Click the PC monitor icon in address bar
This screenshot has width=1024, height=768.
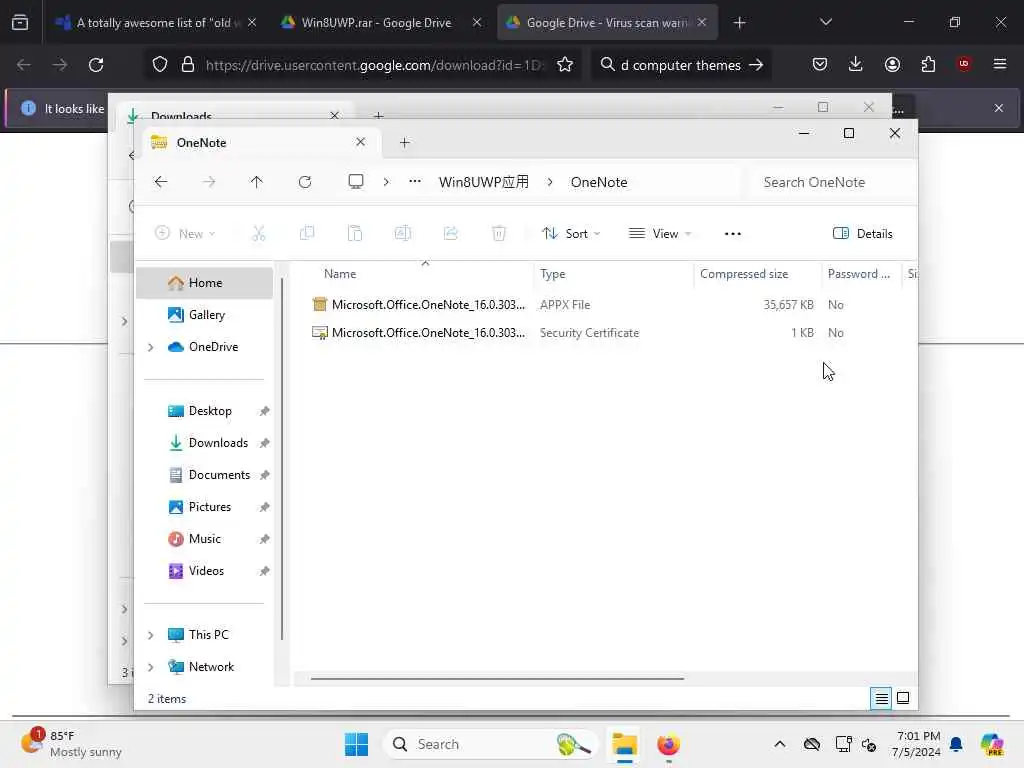(x=355, y=182)
